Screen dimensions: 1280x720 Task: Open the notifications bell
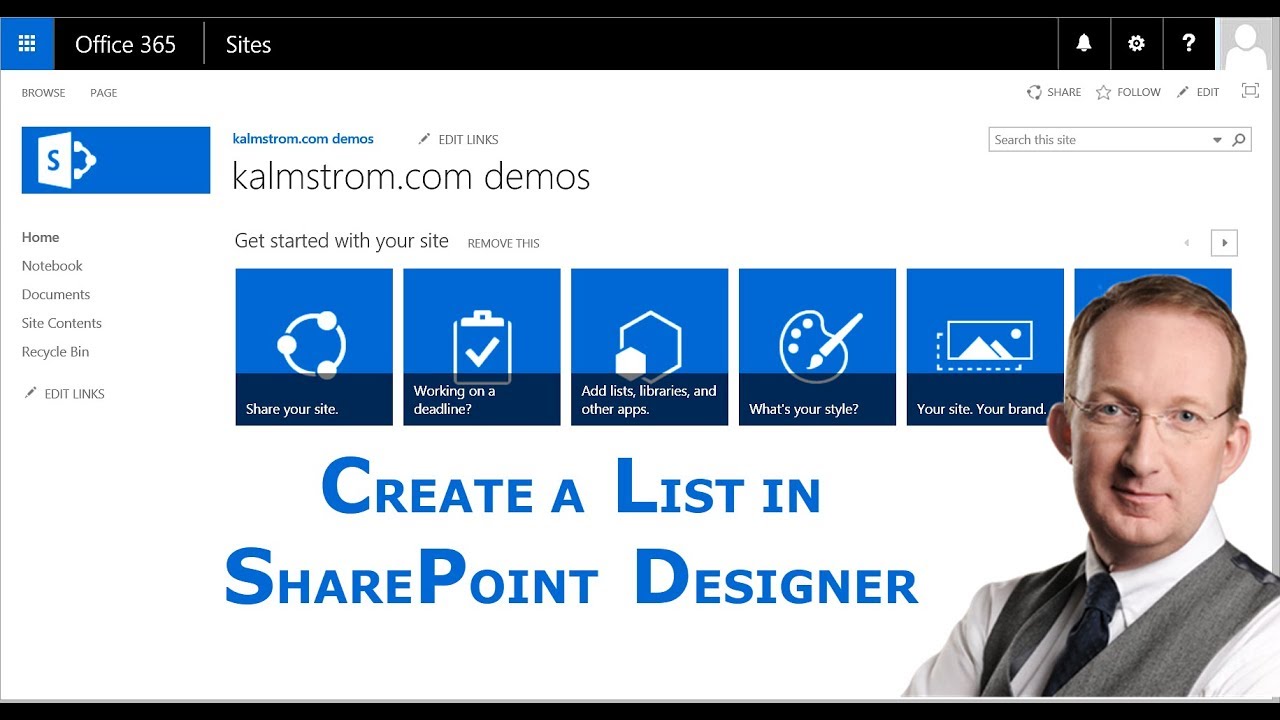pos(1084,44)
